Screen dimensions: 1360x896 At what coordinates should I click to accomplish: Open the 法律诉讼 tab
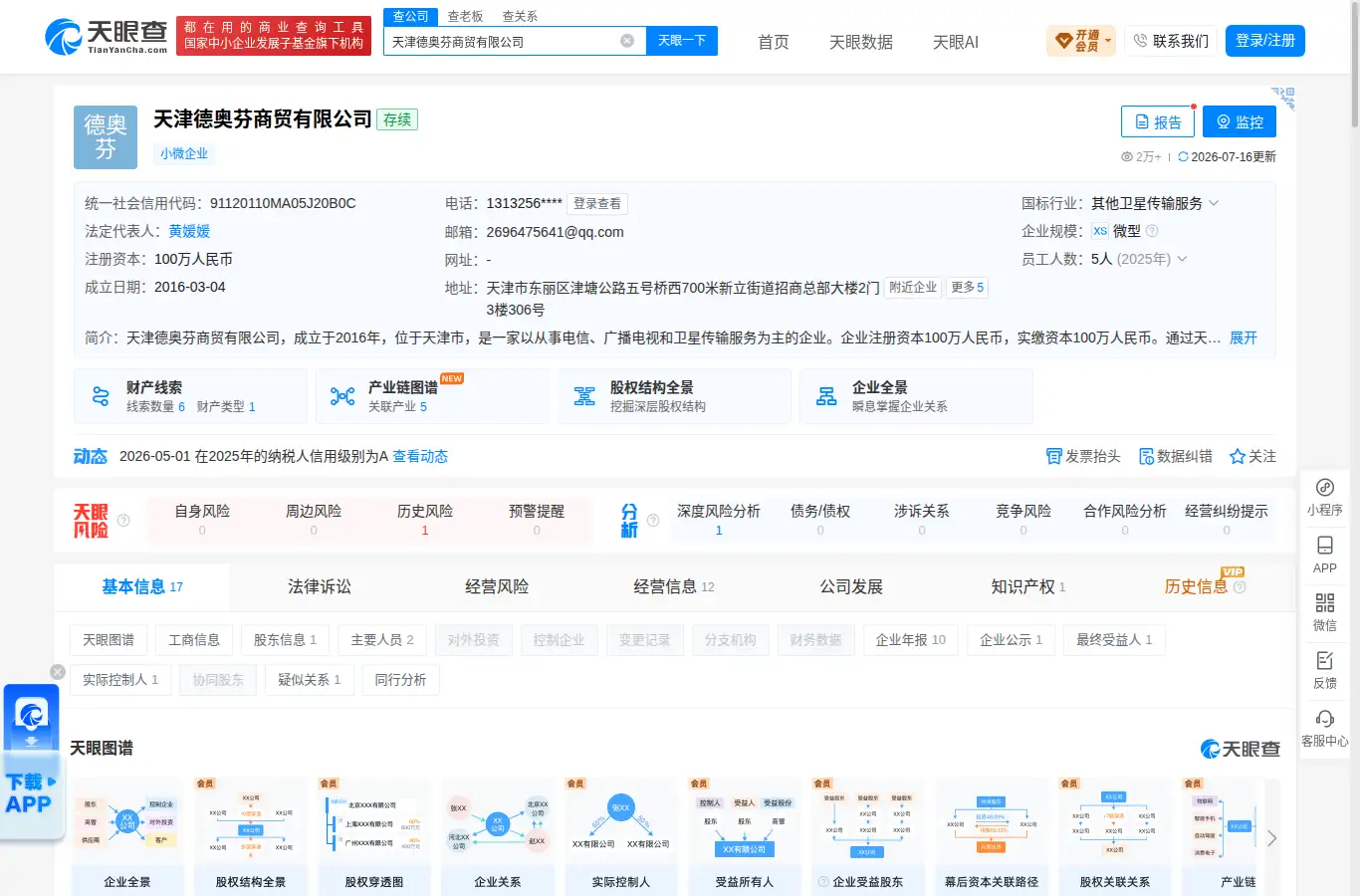[x=320, y=586]
